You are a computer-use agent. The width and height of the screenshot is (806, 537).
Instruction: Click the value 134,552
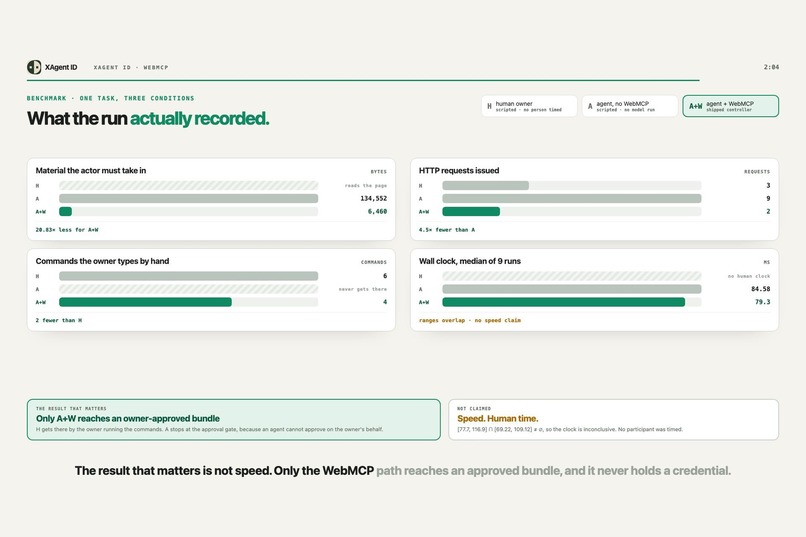[374, 198]
